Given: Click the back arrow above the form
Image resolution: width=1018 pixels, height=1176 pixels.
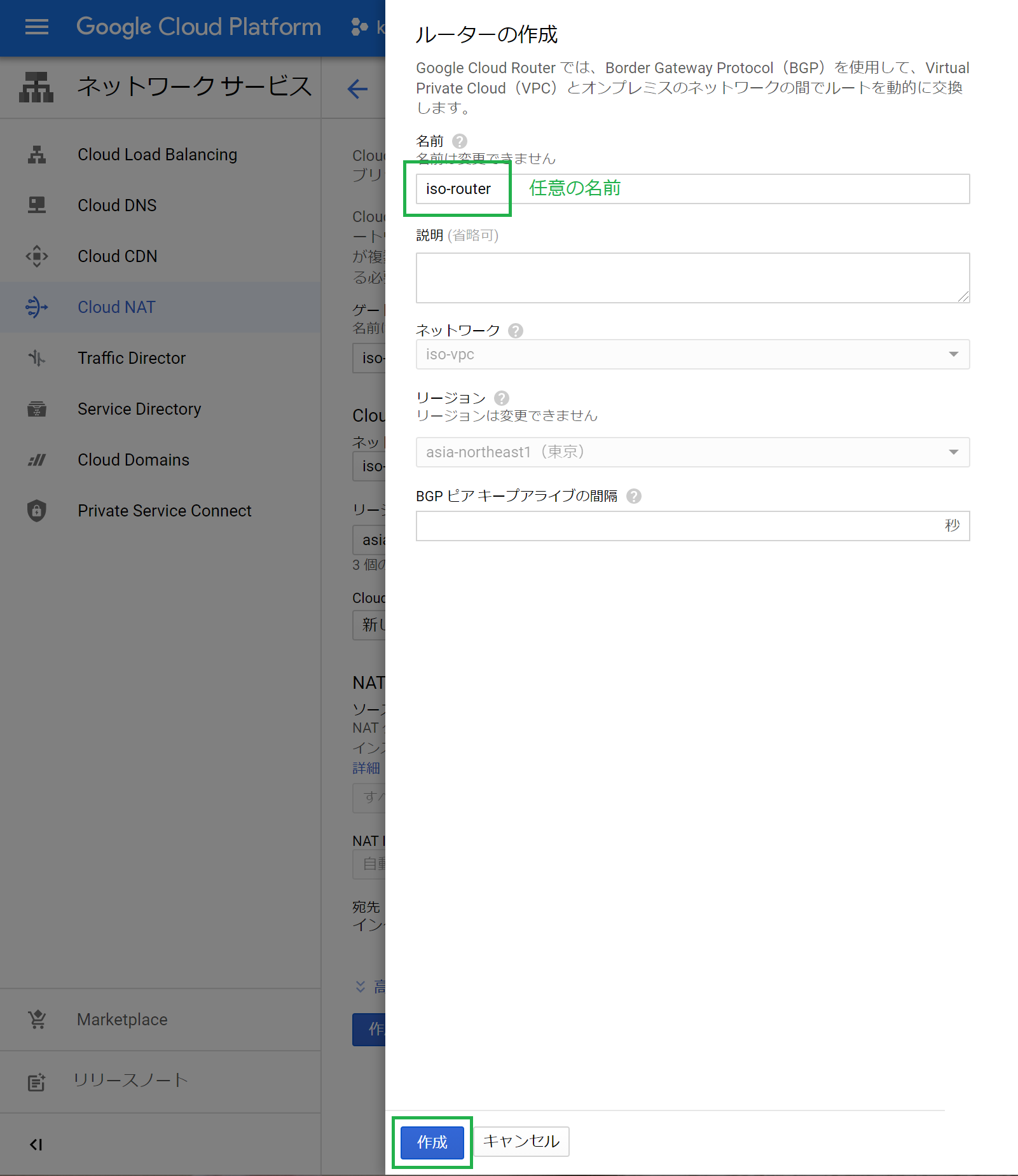Looking at the screenshot, I should [x=357, y=90].
